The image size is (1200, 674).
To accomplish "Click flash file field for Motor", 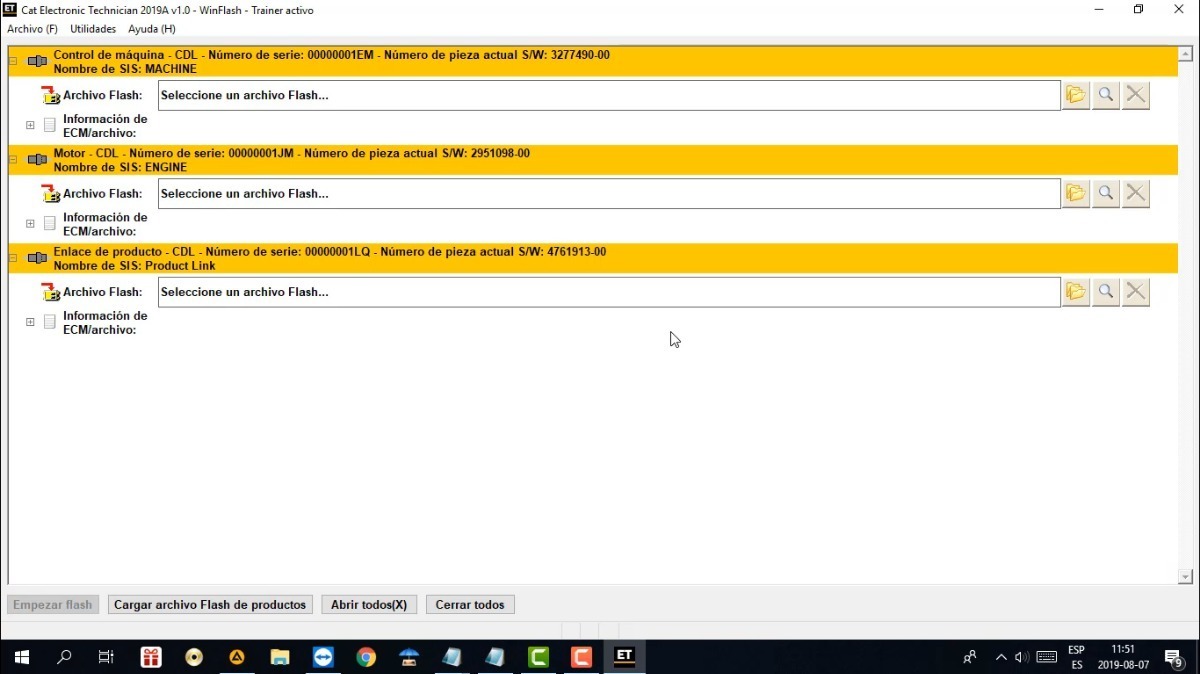I will pos(609,193).
